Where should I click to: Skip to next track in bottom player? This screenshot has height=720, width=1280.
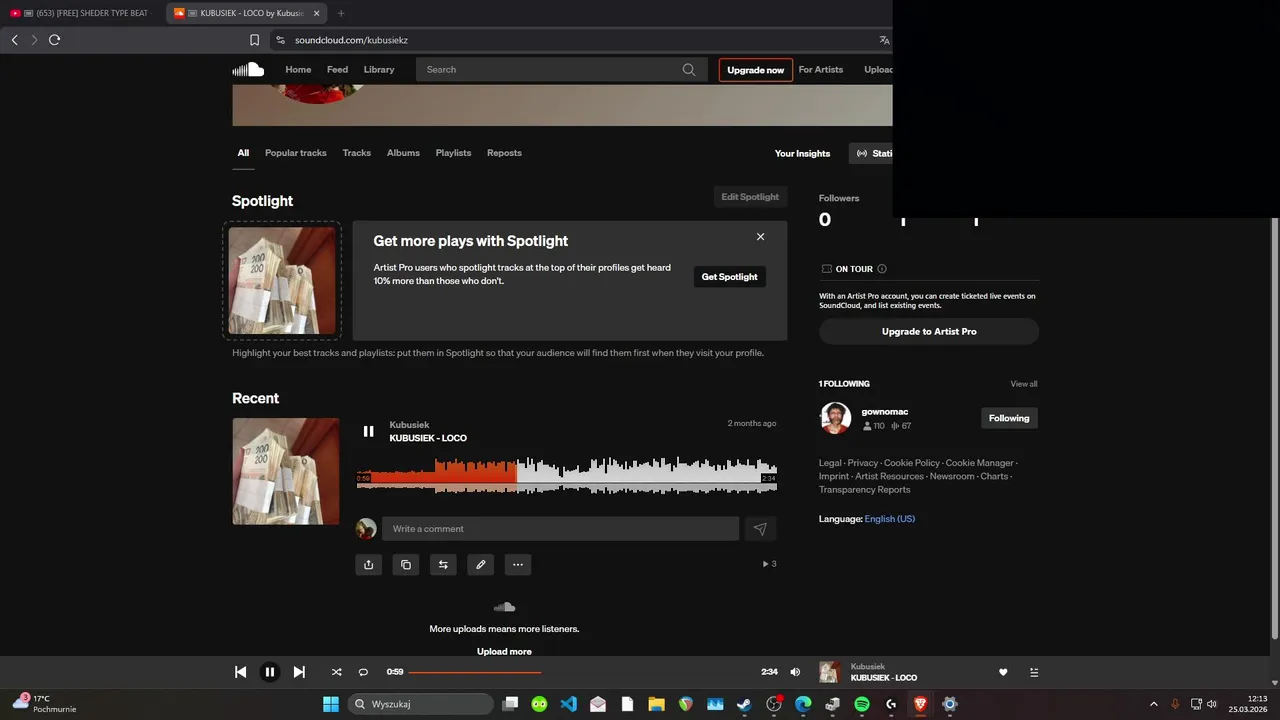click(x=299, y=672)
